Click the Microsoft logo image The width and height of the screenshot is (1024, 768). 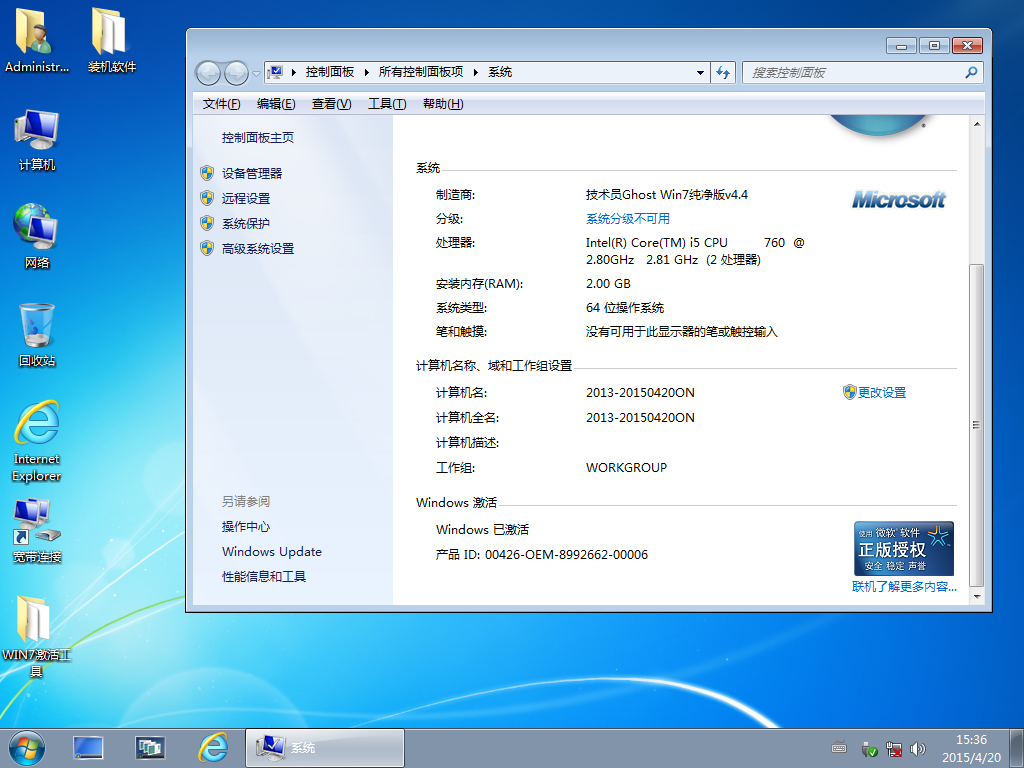899,199
